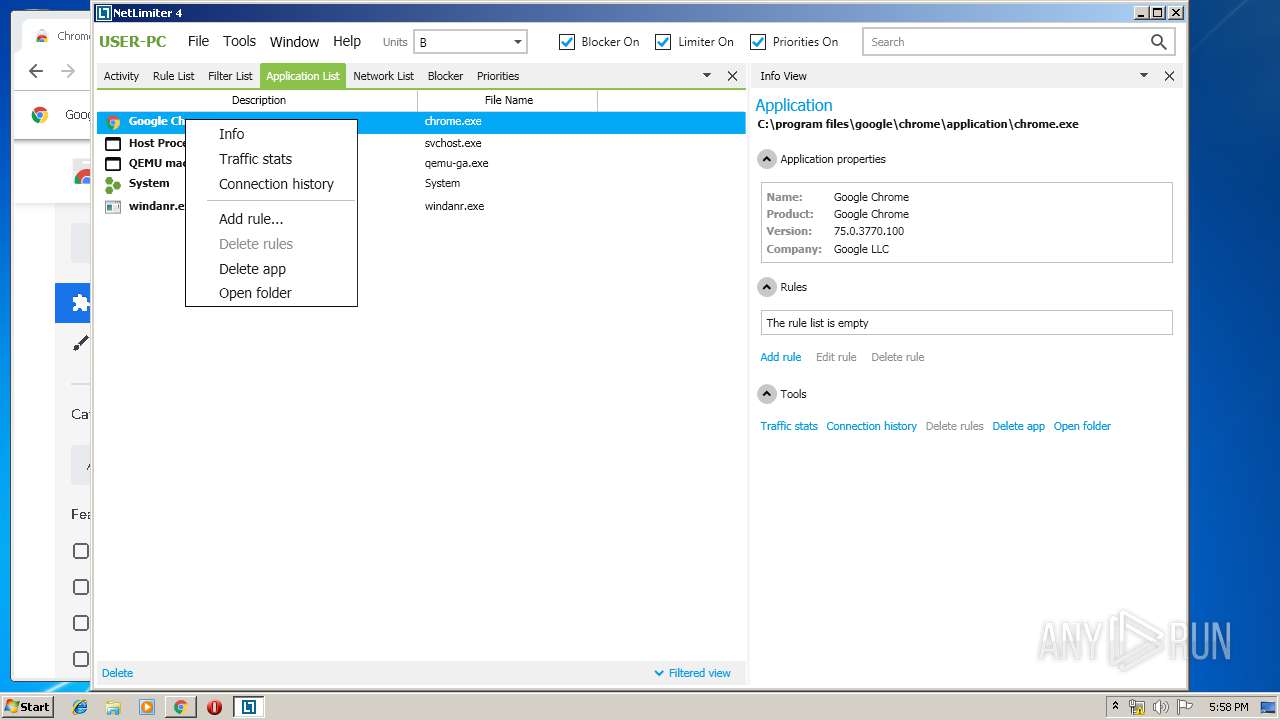Click the Add rule link in Rules
The width and height of the screenshot is (1280, 720).
(780, 357)
